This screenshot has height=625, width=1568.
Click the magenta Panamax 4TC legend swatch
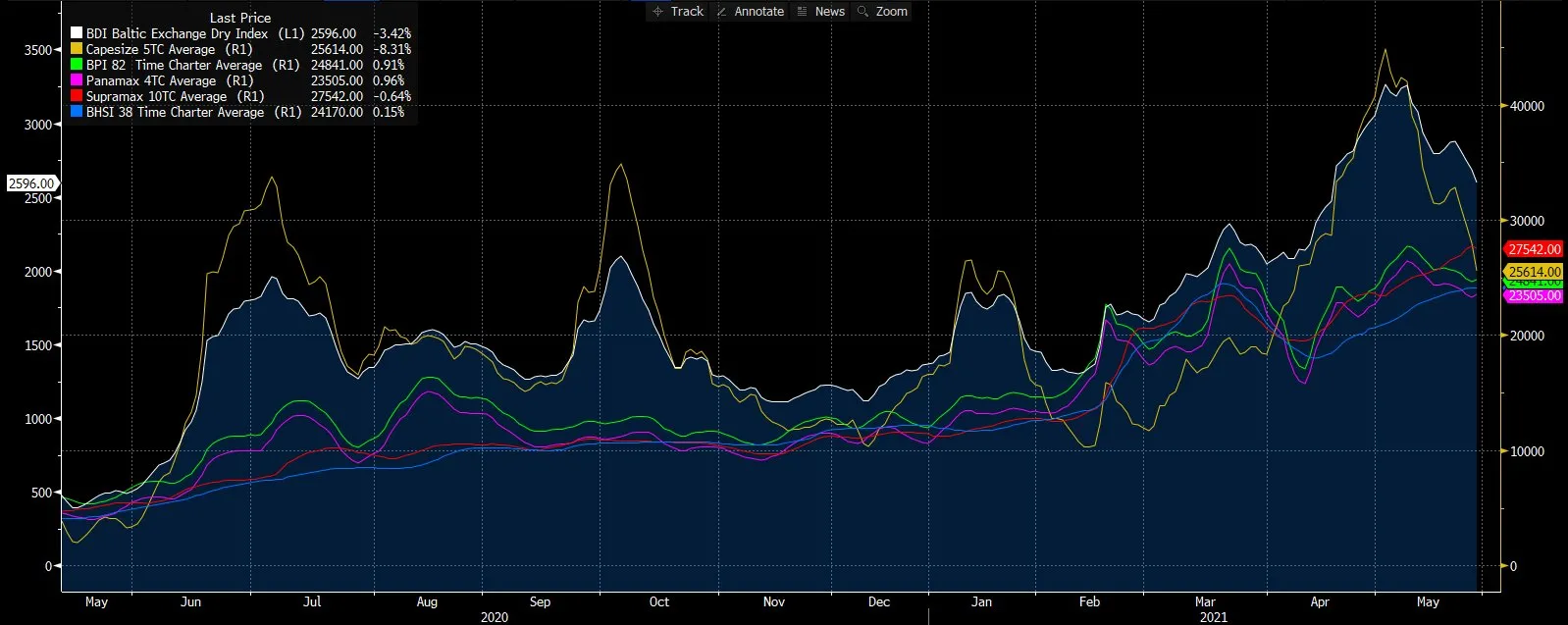click(x=77, y=80)
